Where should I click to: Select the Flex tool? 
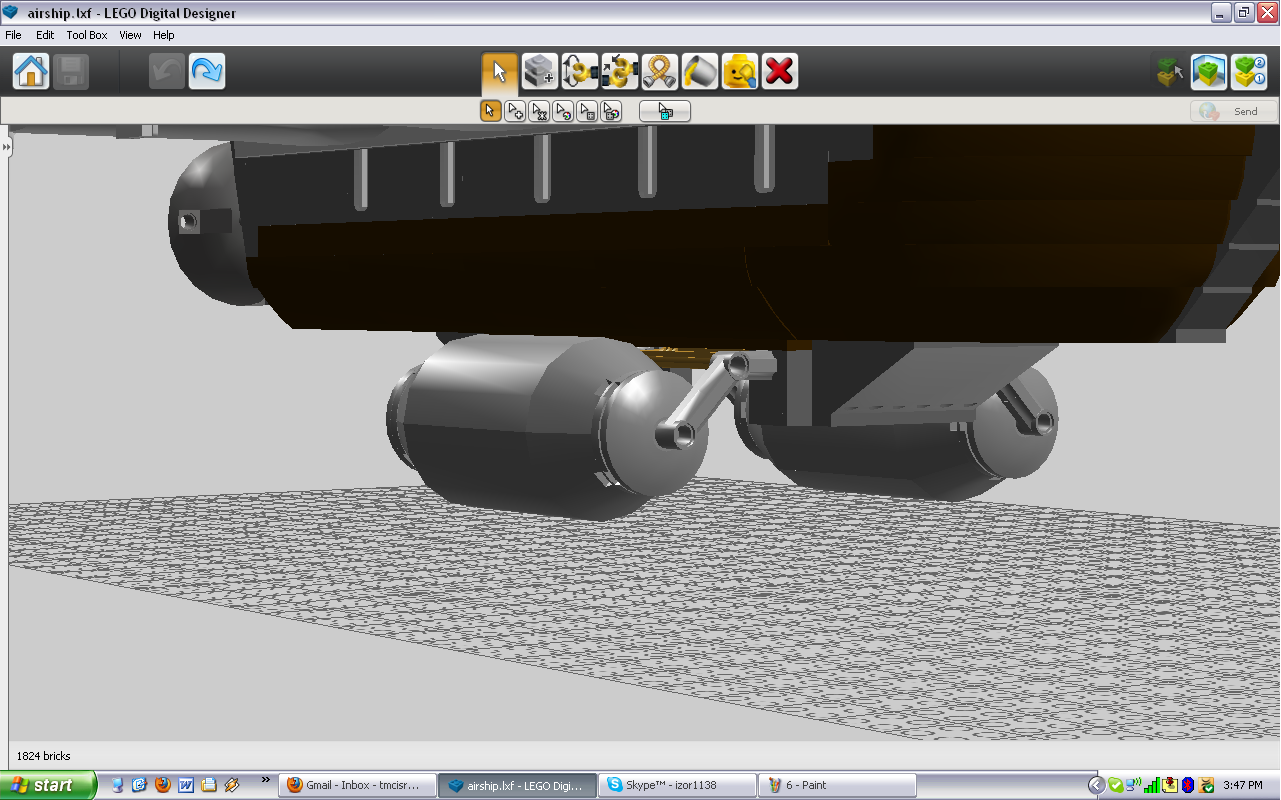(x=660, y=72)
